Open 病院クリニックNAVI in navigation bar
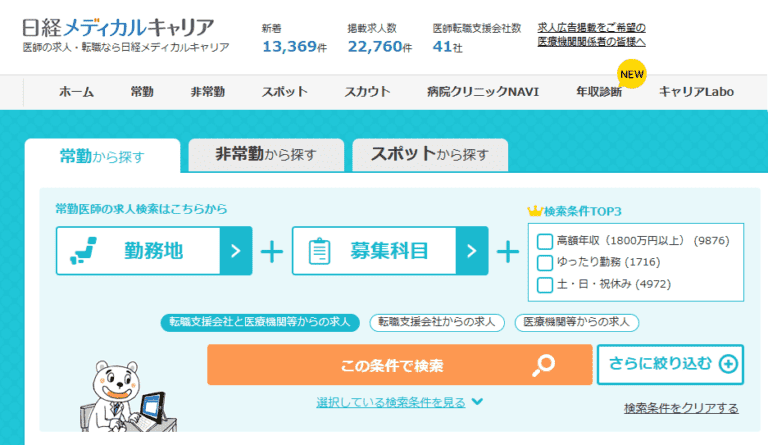Screen dimensions: 768x445 pos(483,92)
